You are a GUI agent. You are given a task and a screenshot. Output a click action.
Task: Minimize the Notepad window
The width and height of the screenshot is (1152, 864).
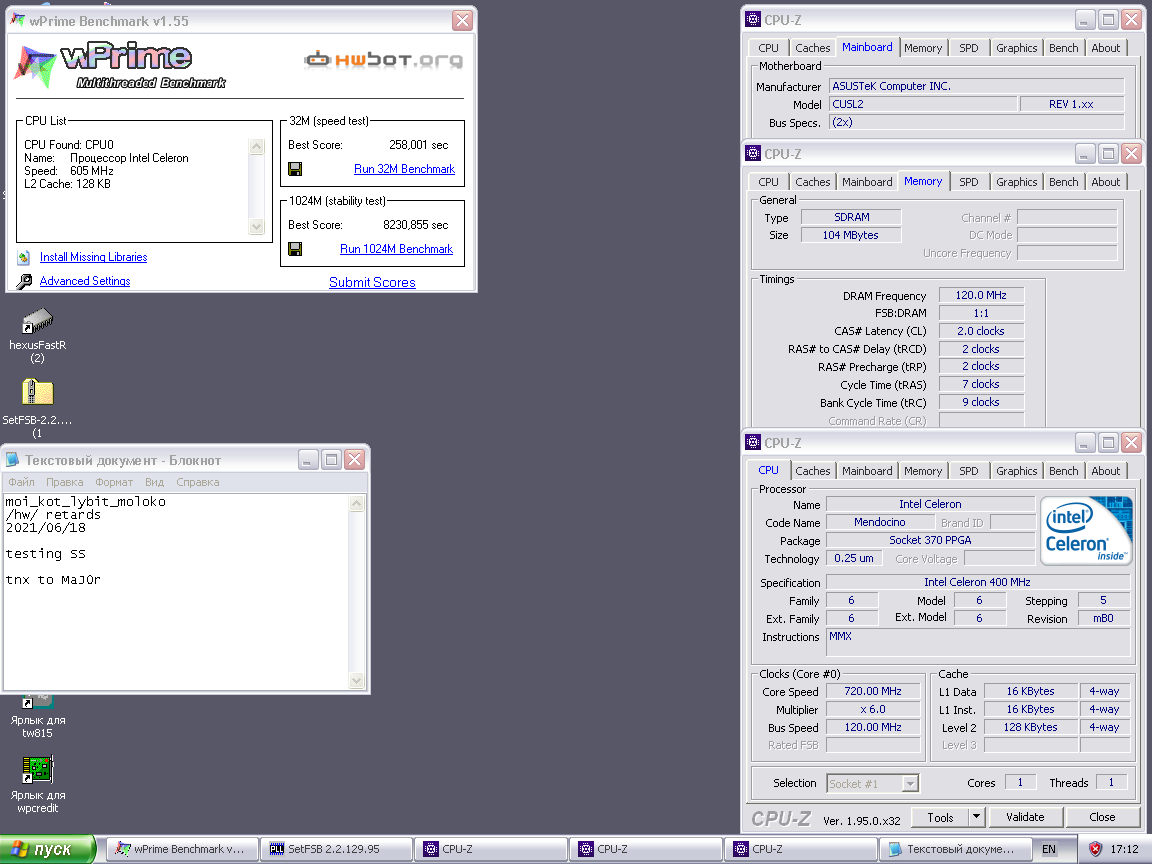click(x=308, y=460)
